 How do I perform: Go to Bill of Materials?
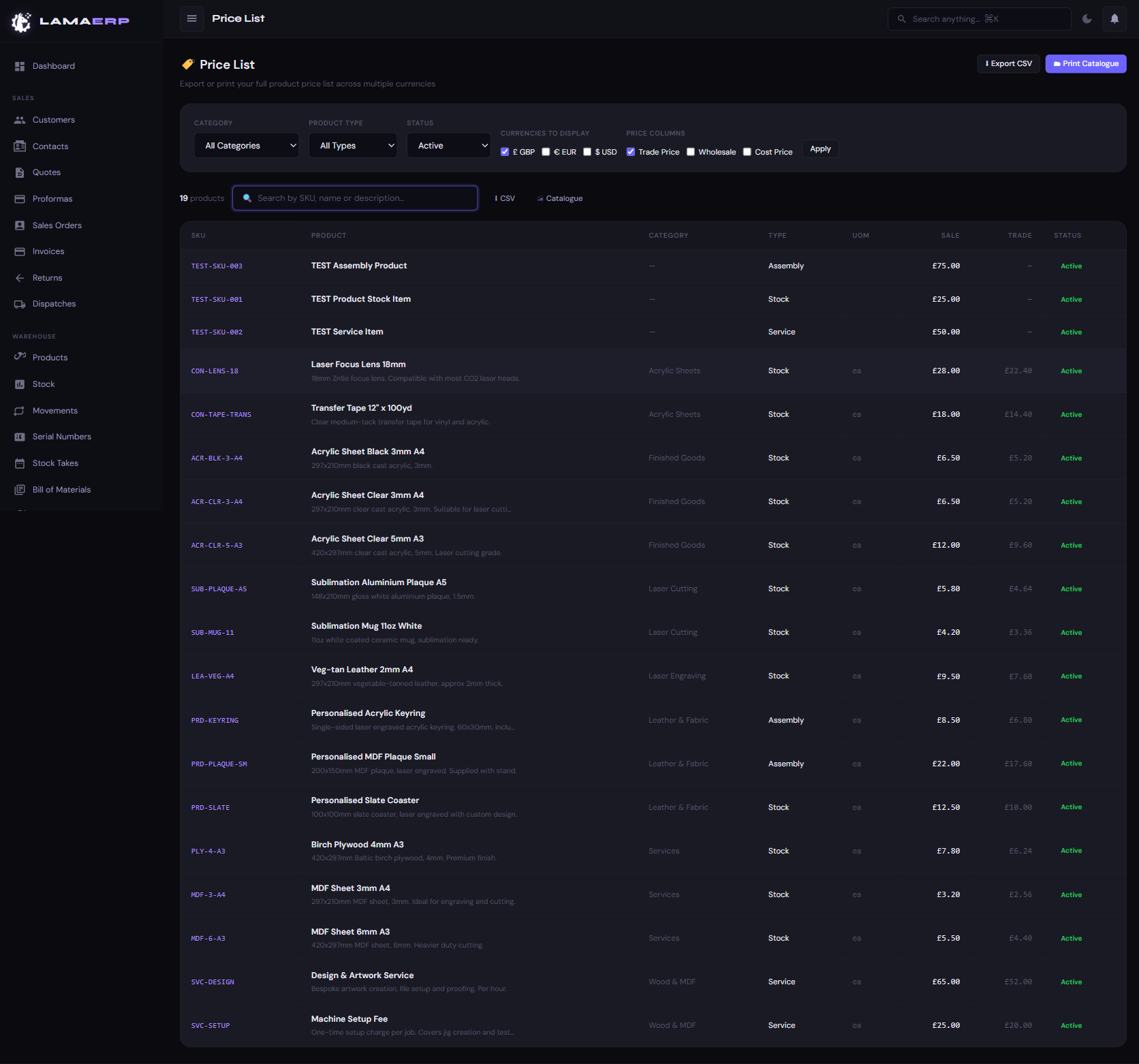point(61,490)
